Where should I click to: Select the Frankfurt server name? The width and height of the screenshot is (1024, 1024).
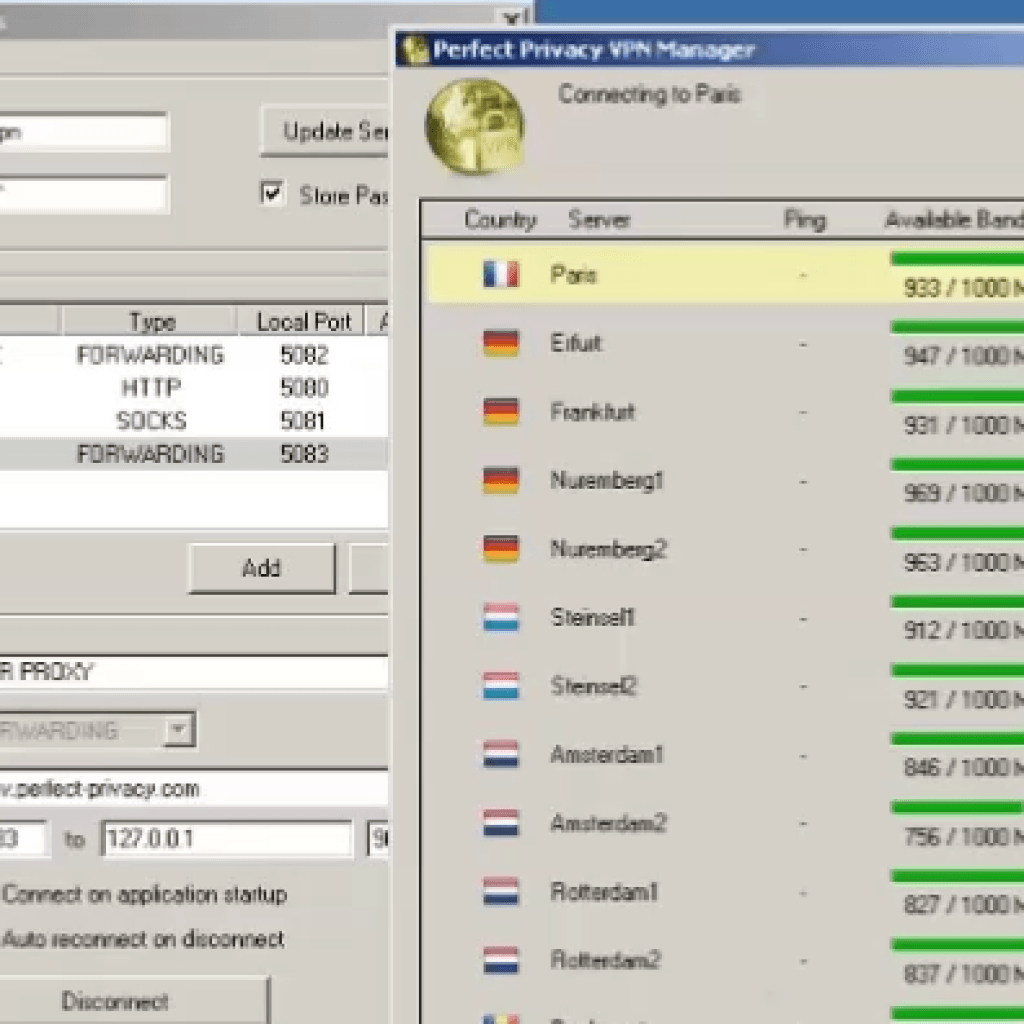tap(592, 411)
